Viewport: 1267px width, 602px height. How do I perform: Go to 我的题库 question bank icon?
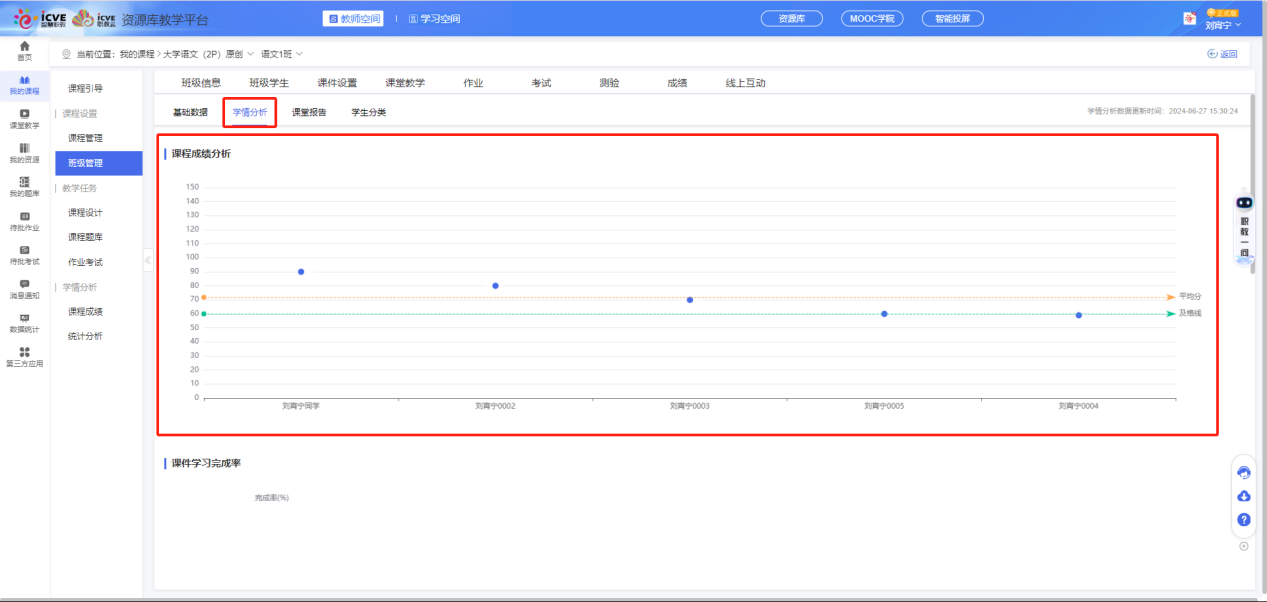point(24,186)
